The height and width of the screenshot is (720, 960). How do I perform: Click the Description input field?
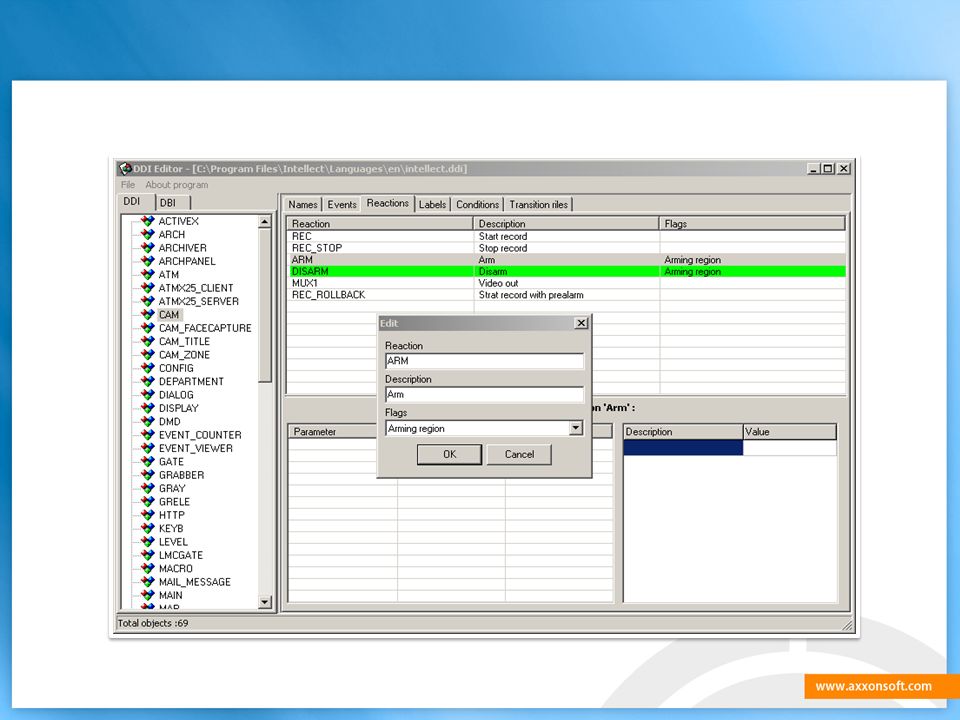(484, 394)
